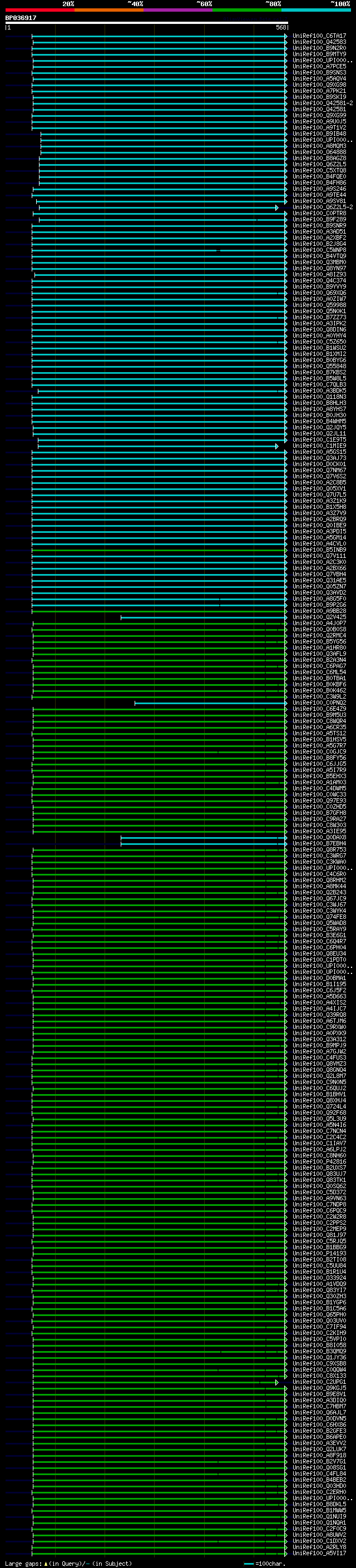This screenshot has height=1568, width=356.
Task: Open hit label UniRef100_B6APE0
Action: (x=319, y=1437)
